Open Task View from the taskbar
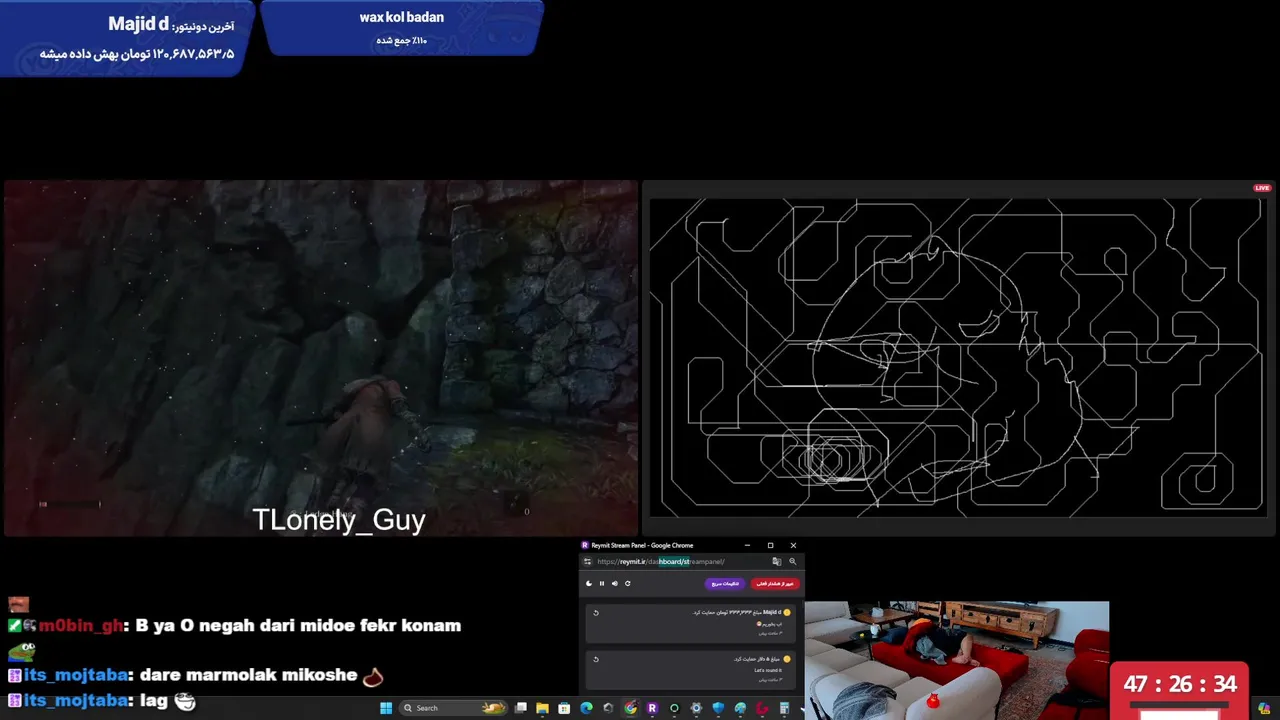 coord(520,708)
